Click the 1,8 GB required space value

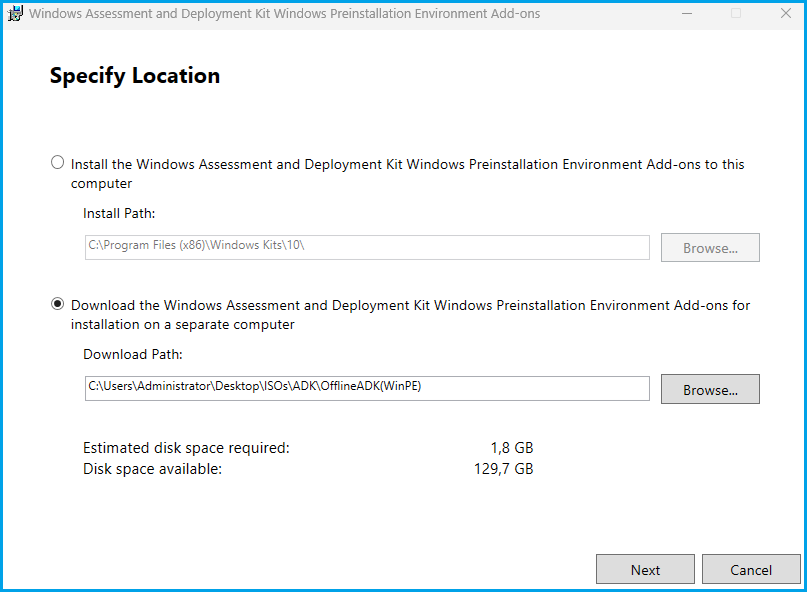[512, 448]
